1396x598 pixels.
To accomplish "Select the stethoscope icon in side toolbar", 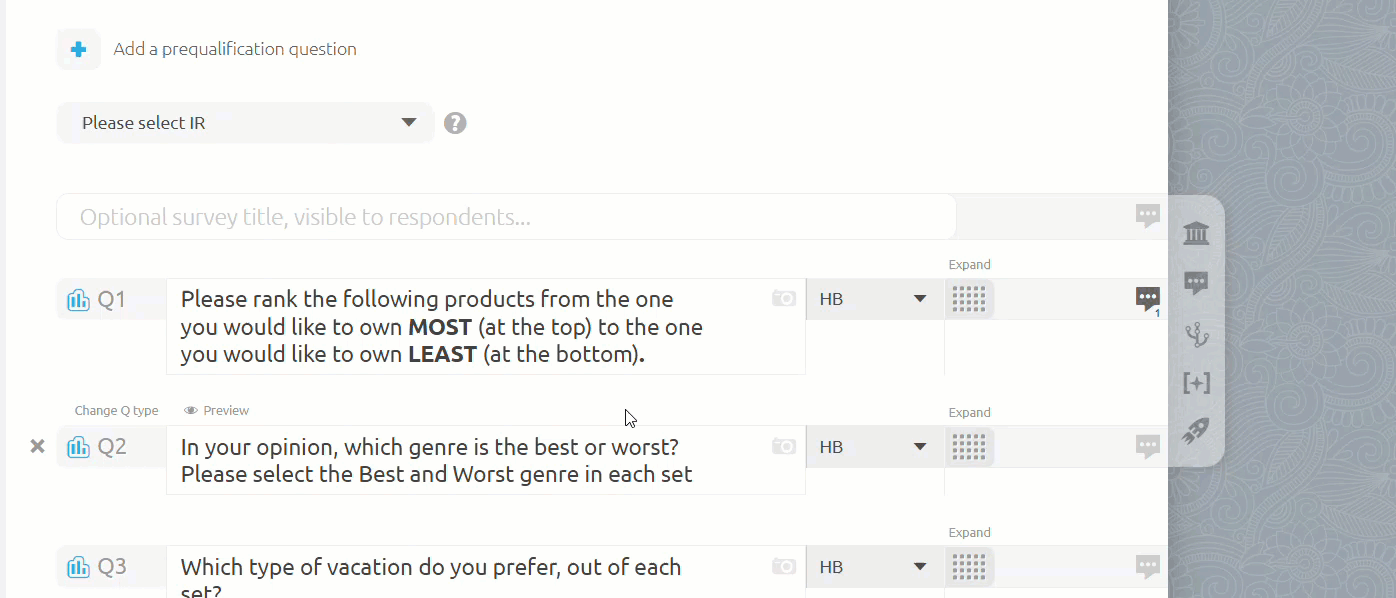I will 1196,334.
